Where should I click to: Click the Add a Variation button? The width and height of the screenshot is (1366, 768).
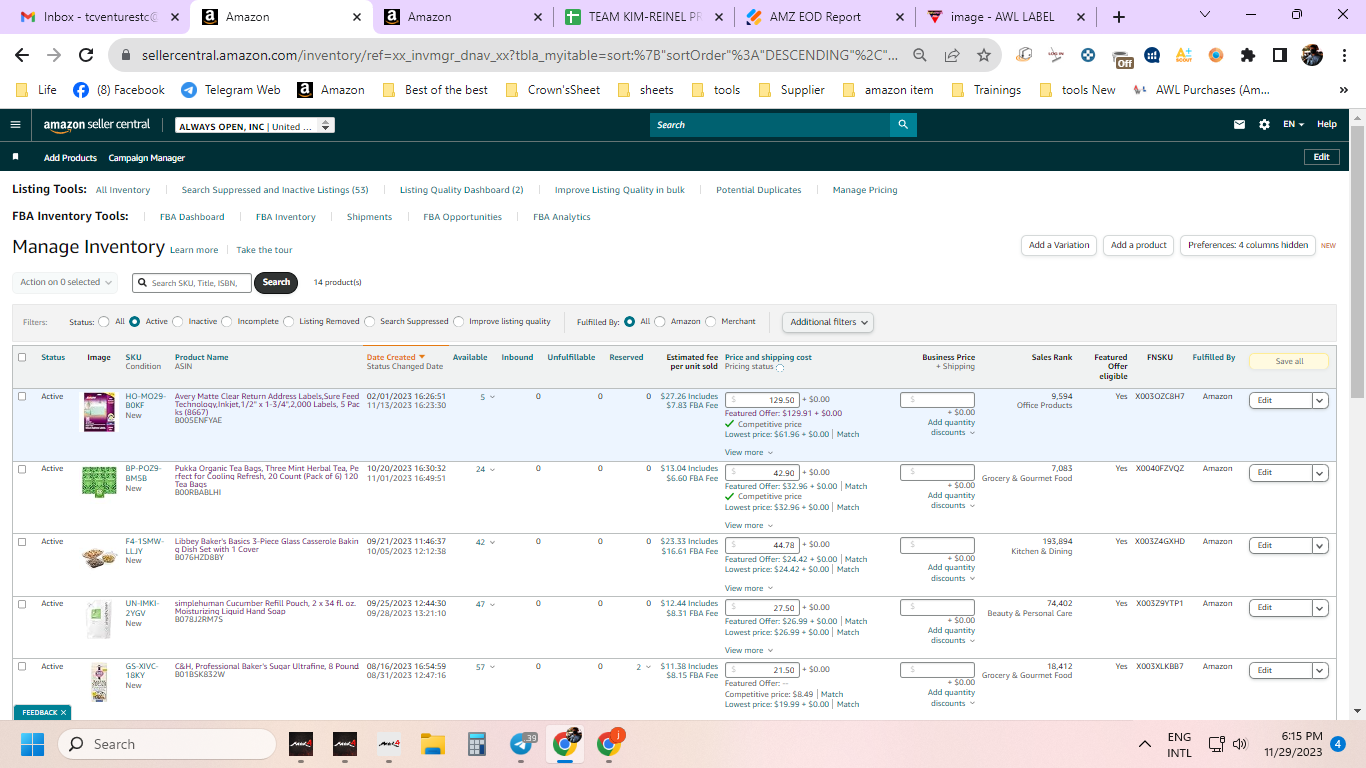point(1059,245)
